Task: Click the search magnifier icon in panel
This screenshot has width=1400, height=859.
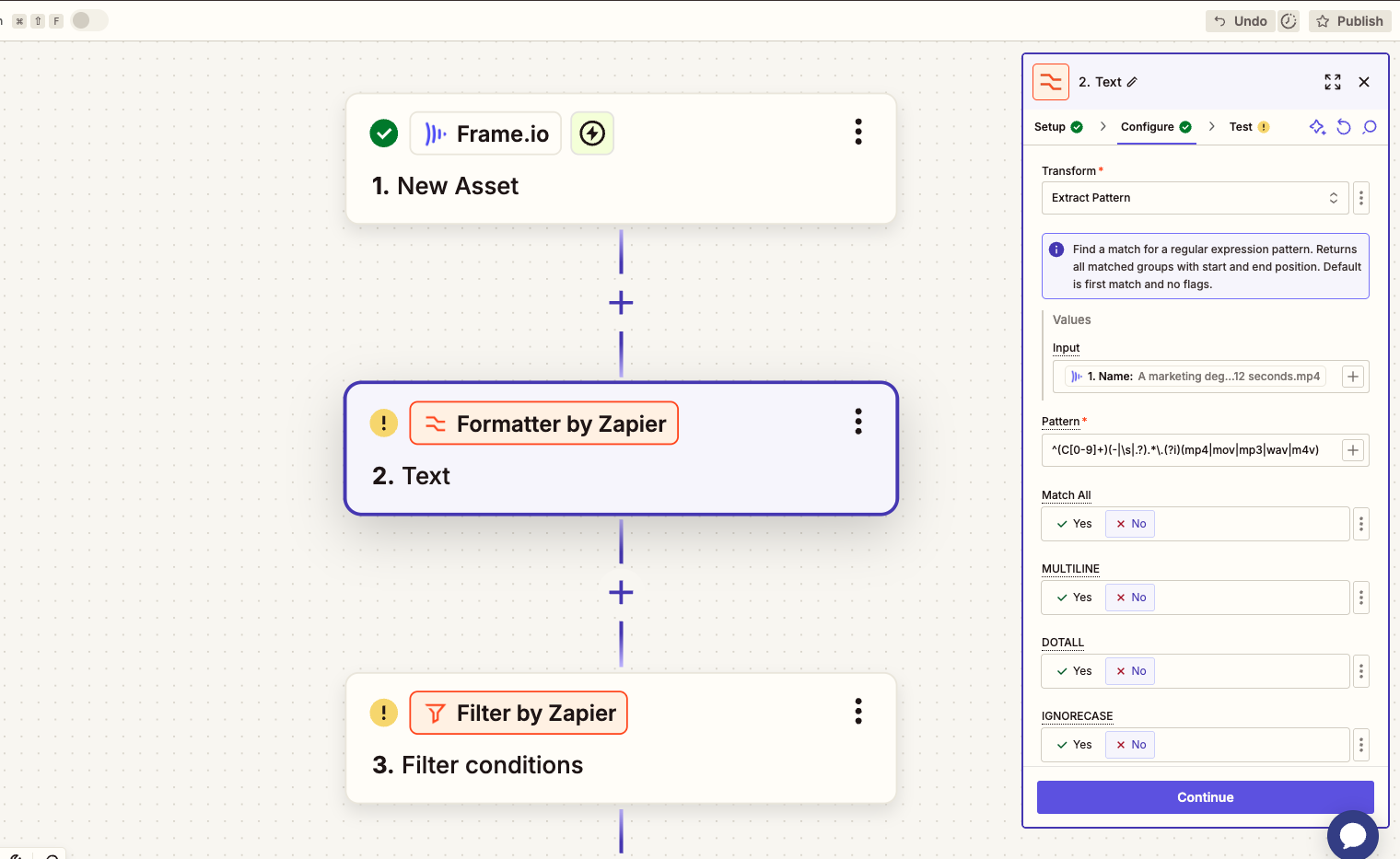Action: pos(1370,127)
